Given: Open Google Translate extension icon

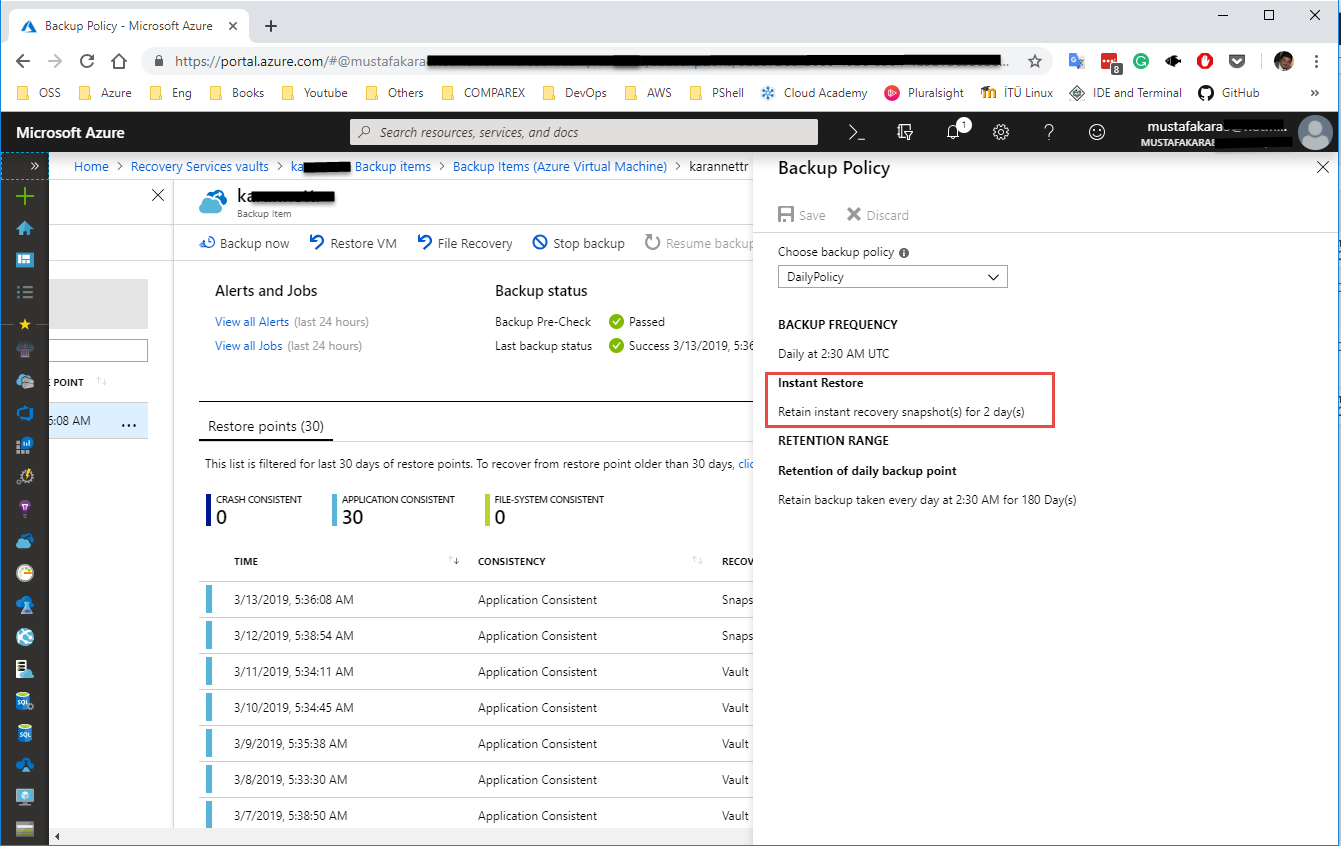Looking at the screenshot, I should coord(1076,61).
